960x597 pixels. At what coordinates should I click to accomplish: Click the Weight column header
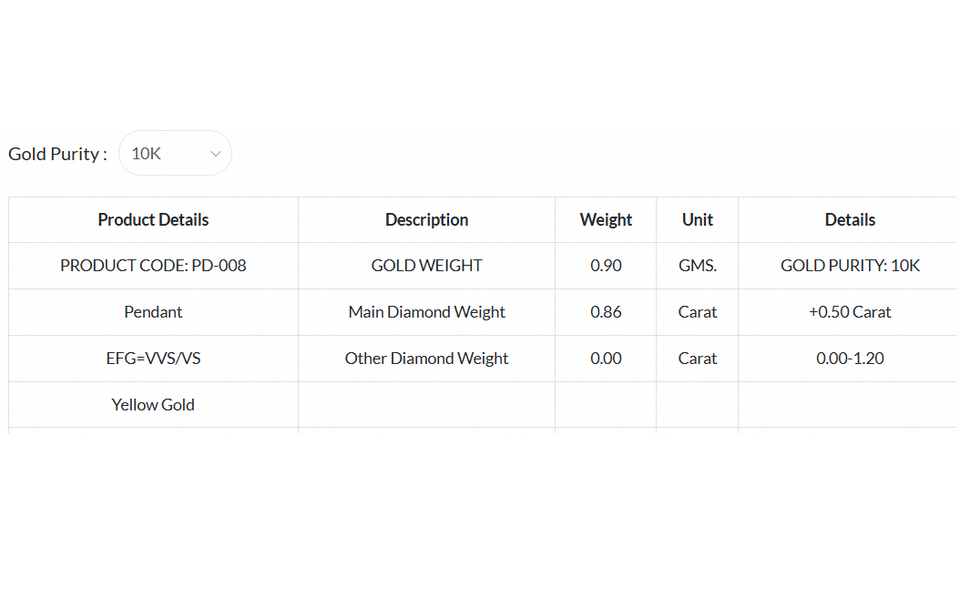[x=606, y=220]
